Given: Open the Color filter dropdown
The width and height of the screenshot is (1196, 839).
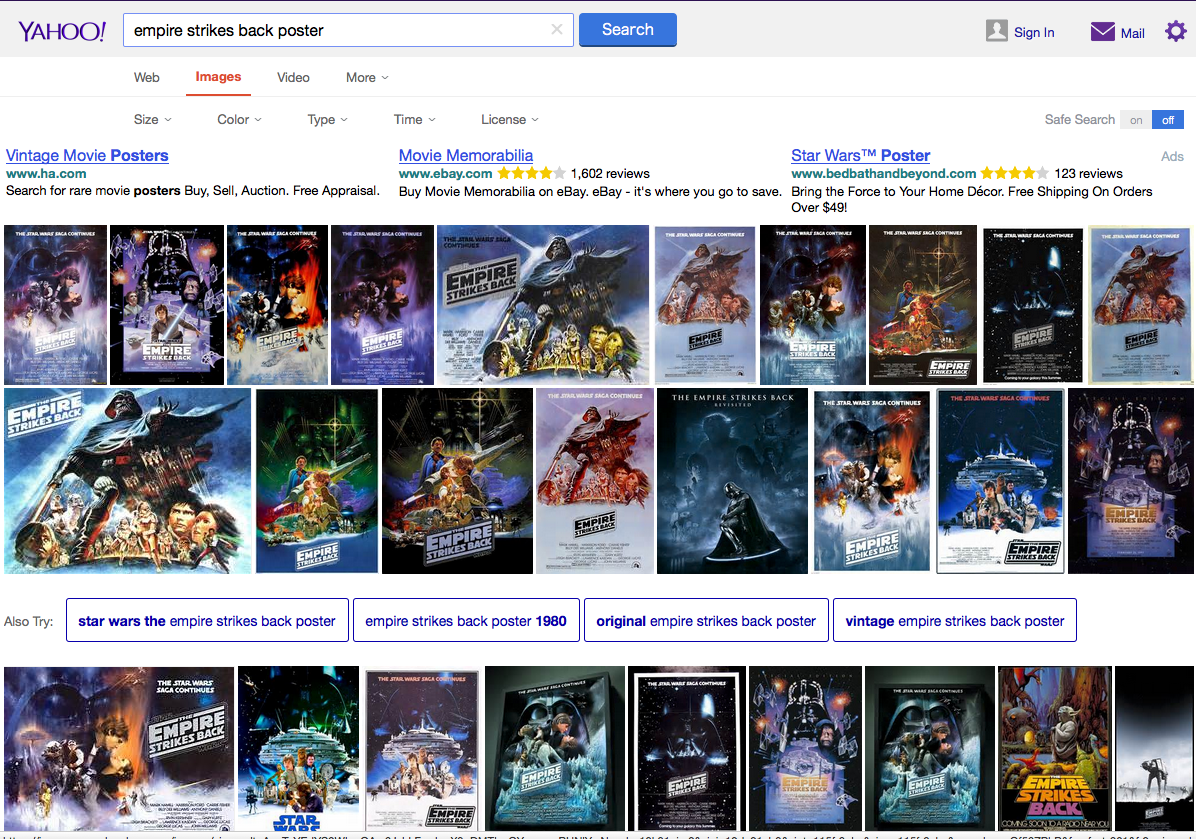Looking at the screenshot, I should point(240,119).
